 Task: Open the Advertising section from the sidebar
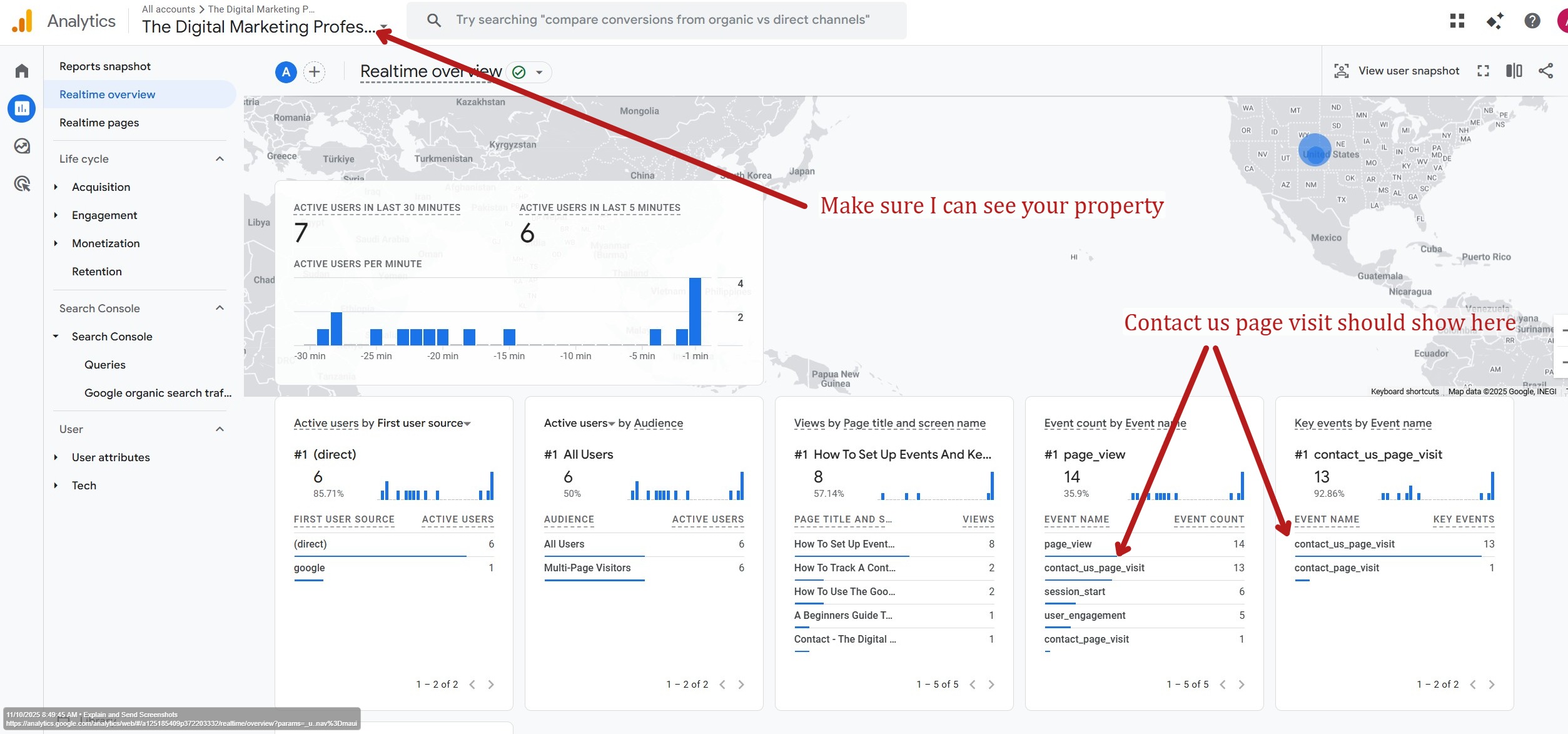[x=21, y=183]
